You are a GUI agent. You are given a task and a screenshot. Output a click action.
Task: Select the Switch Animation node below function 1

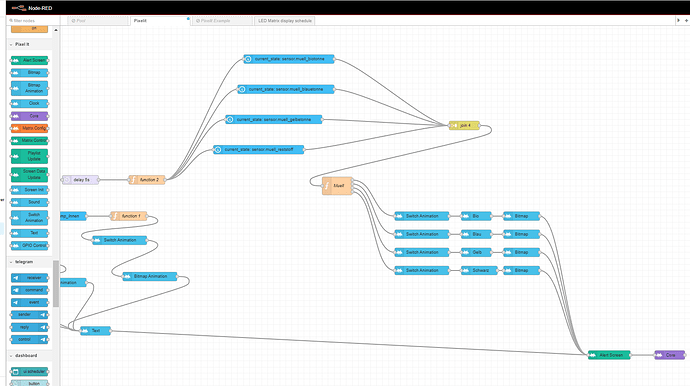(120, 240)
